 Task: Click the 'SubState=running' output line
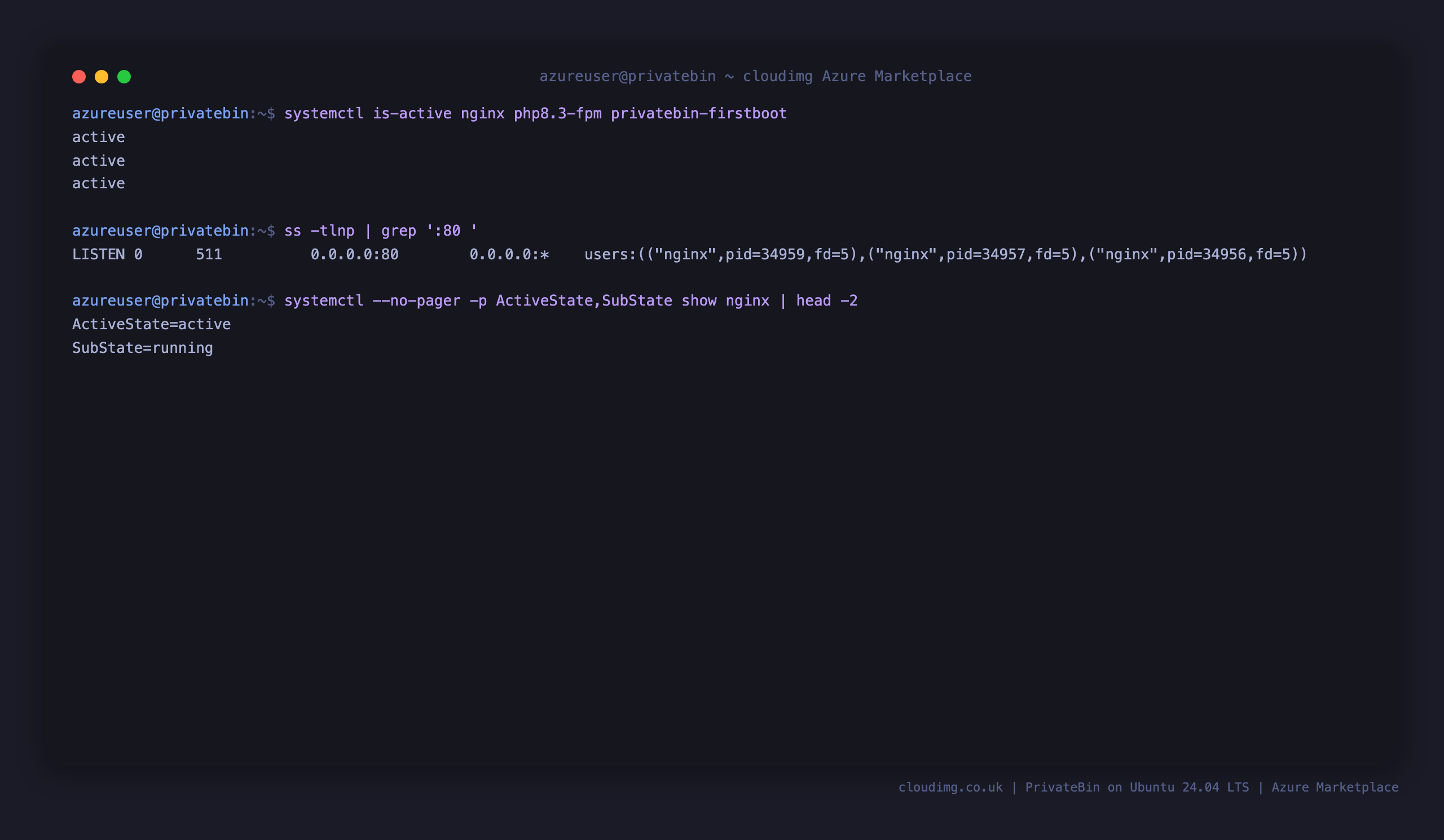[x=143, y=348]
